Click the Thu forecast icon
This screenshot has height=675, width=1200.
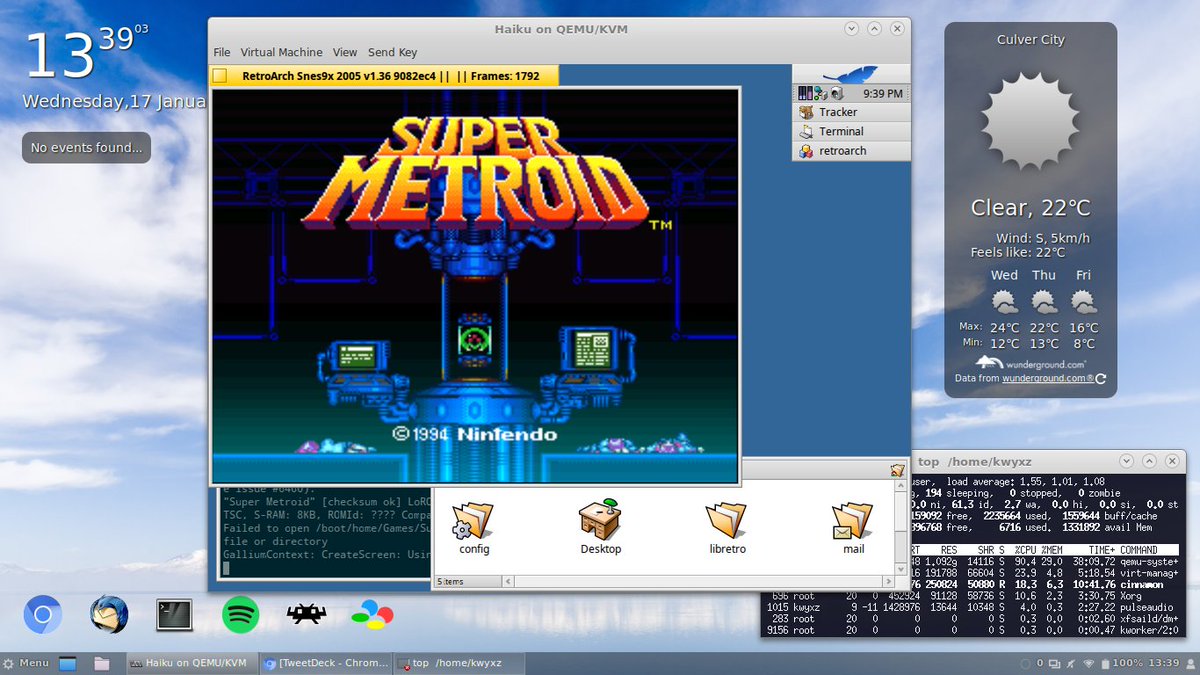1044,302
